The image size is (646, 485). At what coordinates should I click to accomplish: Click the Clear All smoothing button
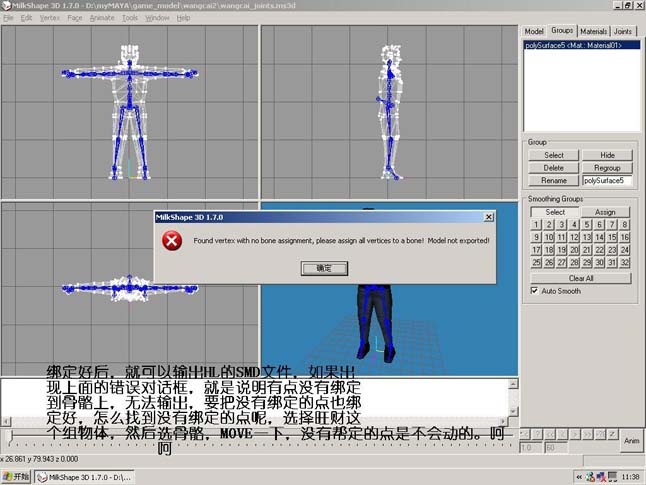581,278
